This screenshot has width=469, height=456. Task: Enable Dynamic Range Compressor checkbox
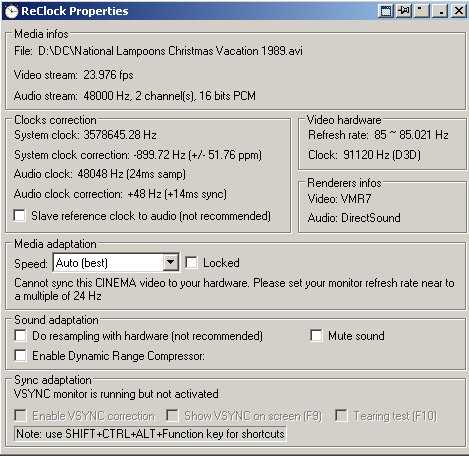(20, 355)
